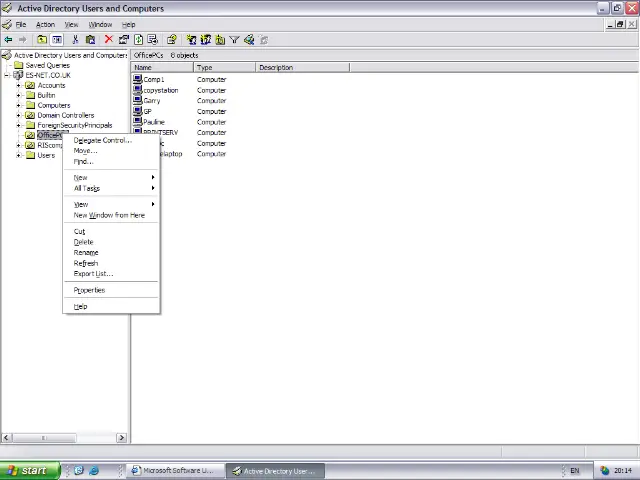640x480 pixels.
Task: Expand the Computers tree node
Action: tap(18, 105)
